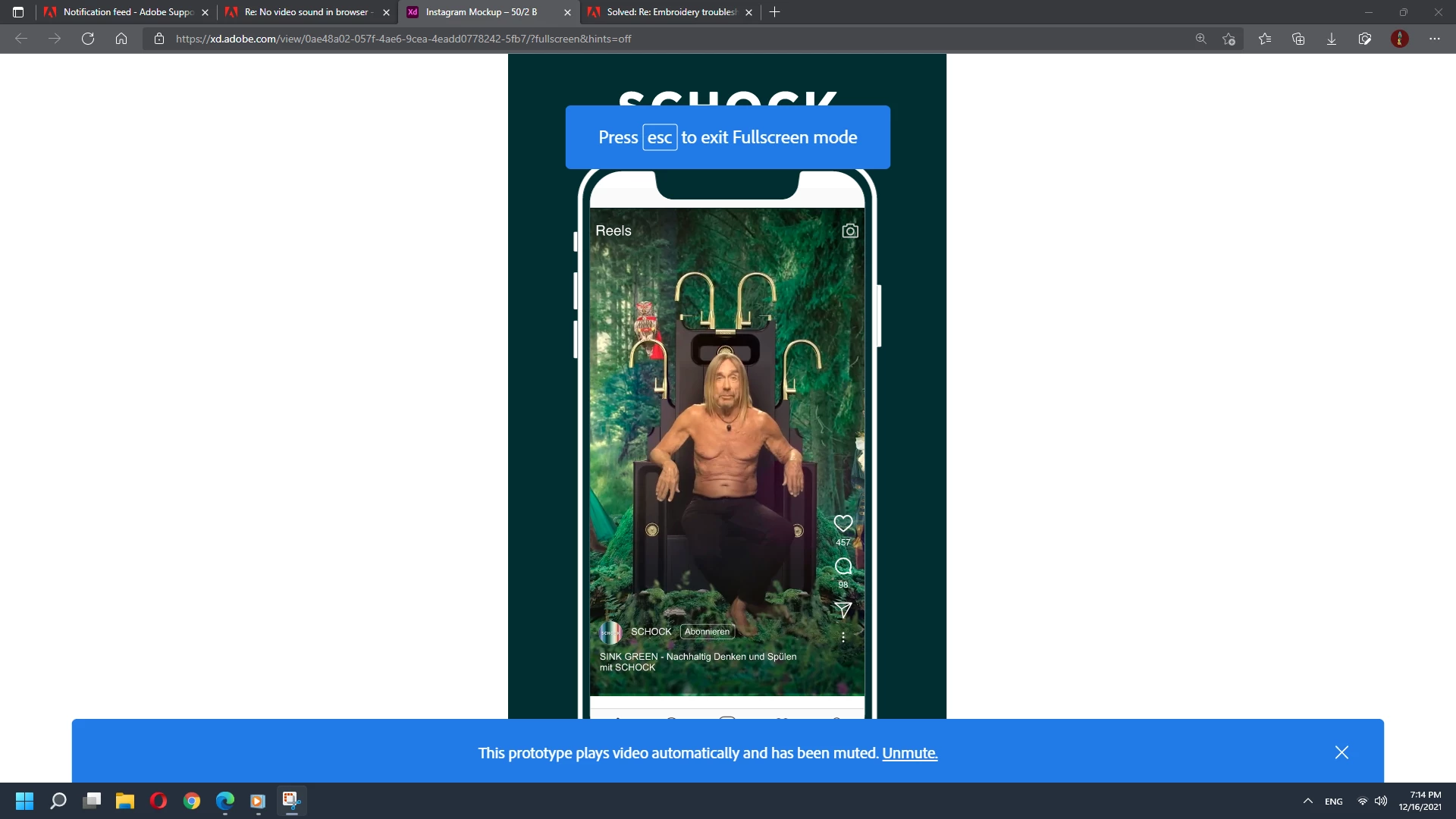Screen dimensions: 1456x819
Task: Open the Windows Start menu
Action: coord(24,801)
